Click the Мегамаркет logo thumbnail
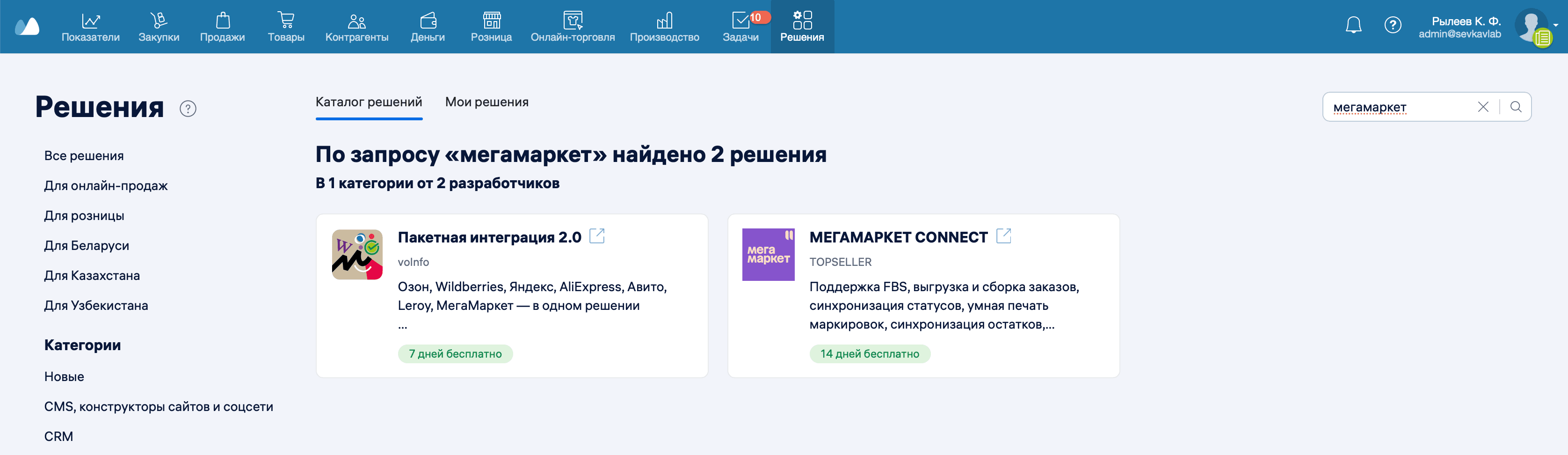This screenshot has width=1568, height=455. (768, 255)
